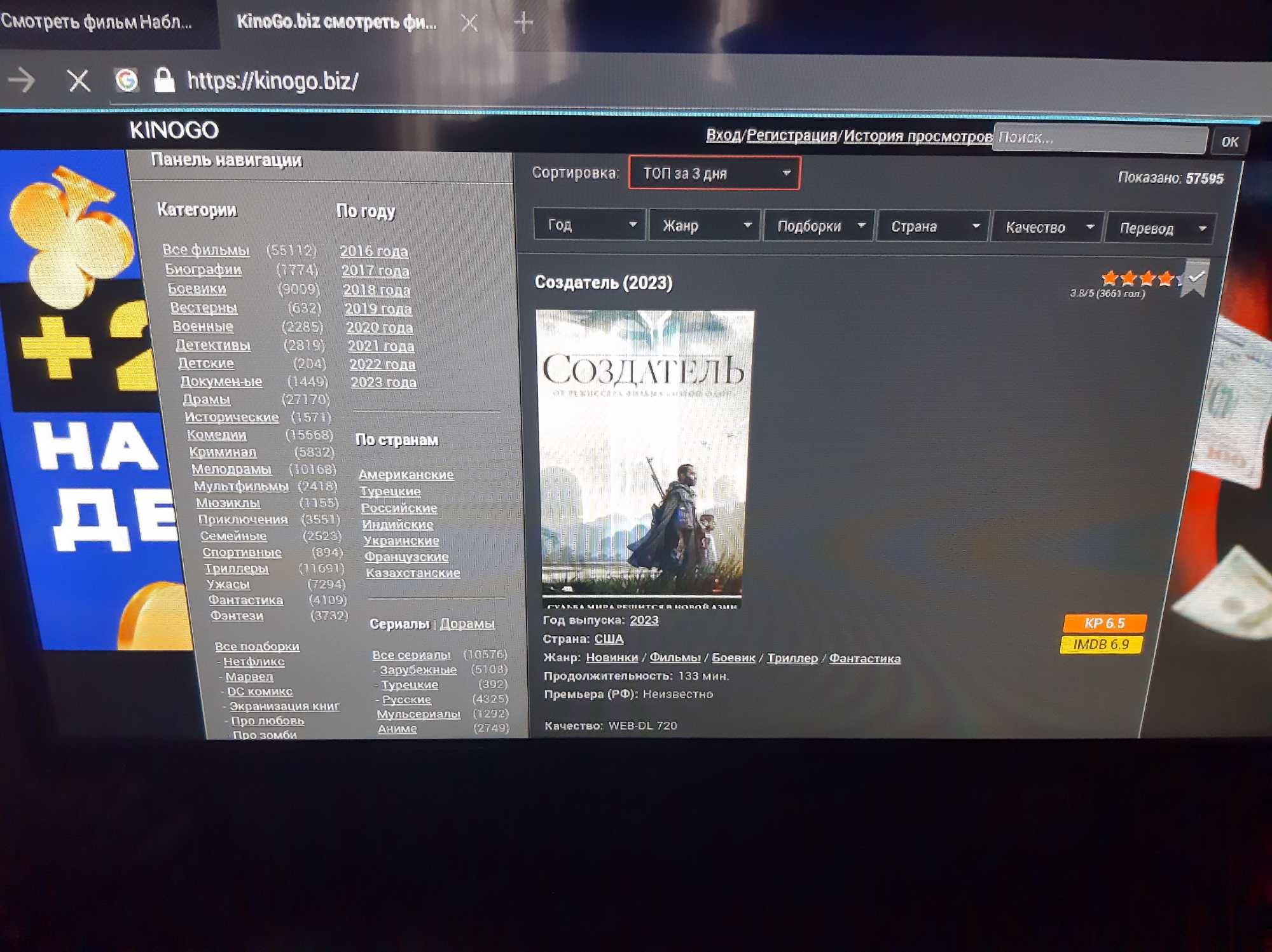Open the Триллеры category

(236, 569)
